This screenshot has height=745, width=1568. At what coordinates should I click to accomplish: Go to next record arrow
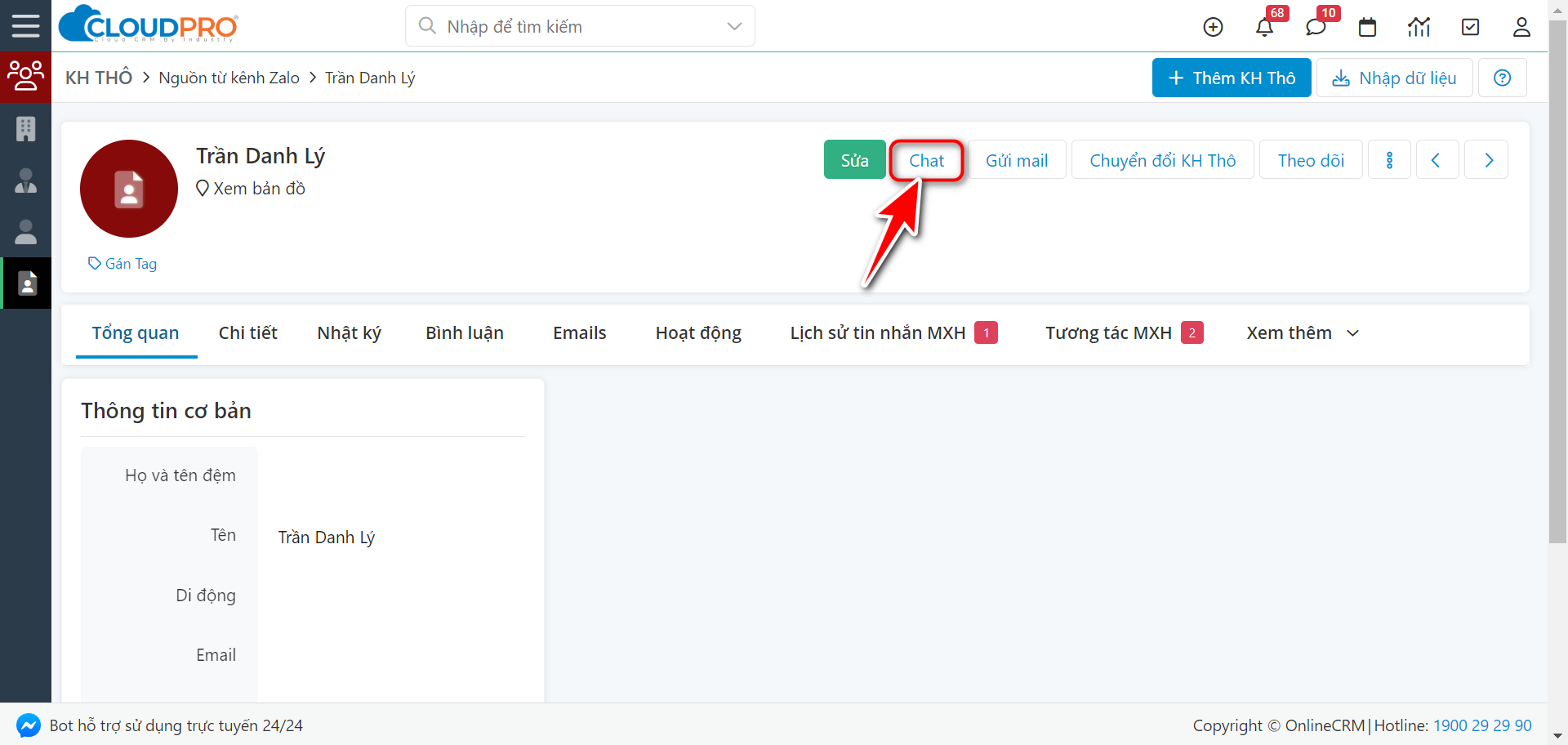point(1486,160)
